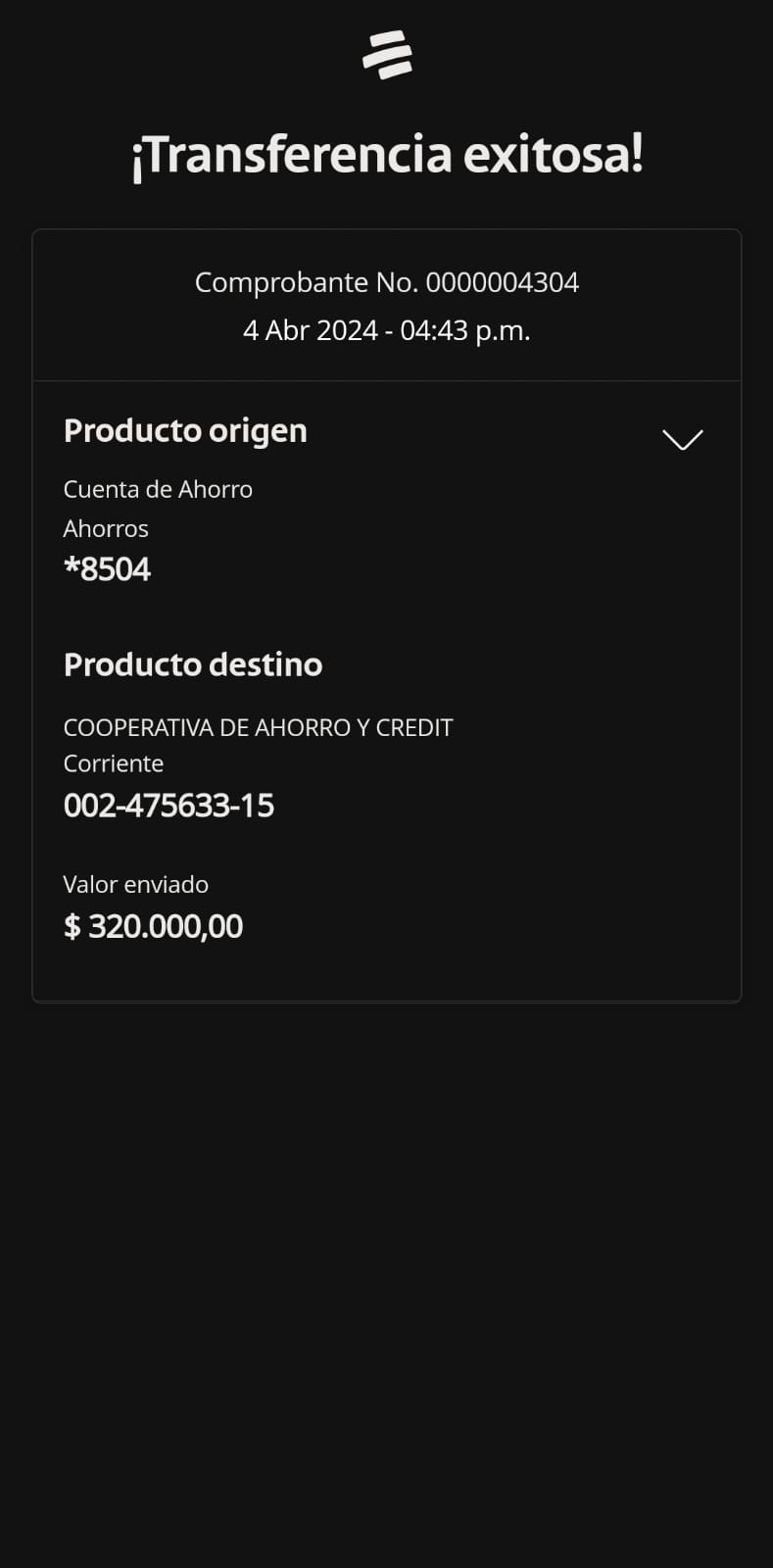Click the date 4 Abr 2024

pyautogui.click(x=310, y=330)
